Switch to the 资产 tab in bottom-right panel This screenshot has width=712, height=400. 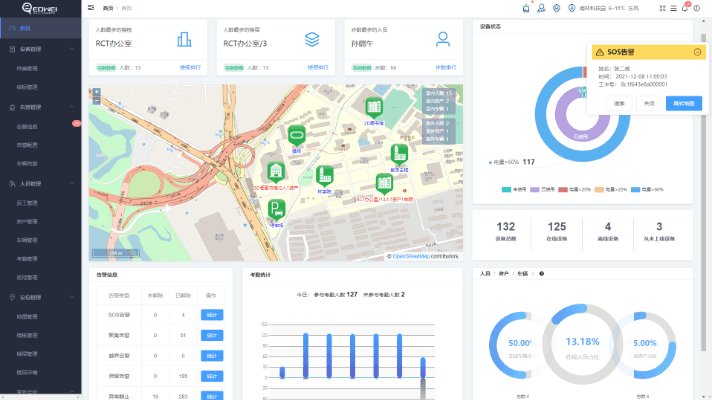pos(504,274)
